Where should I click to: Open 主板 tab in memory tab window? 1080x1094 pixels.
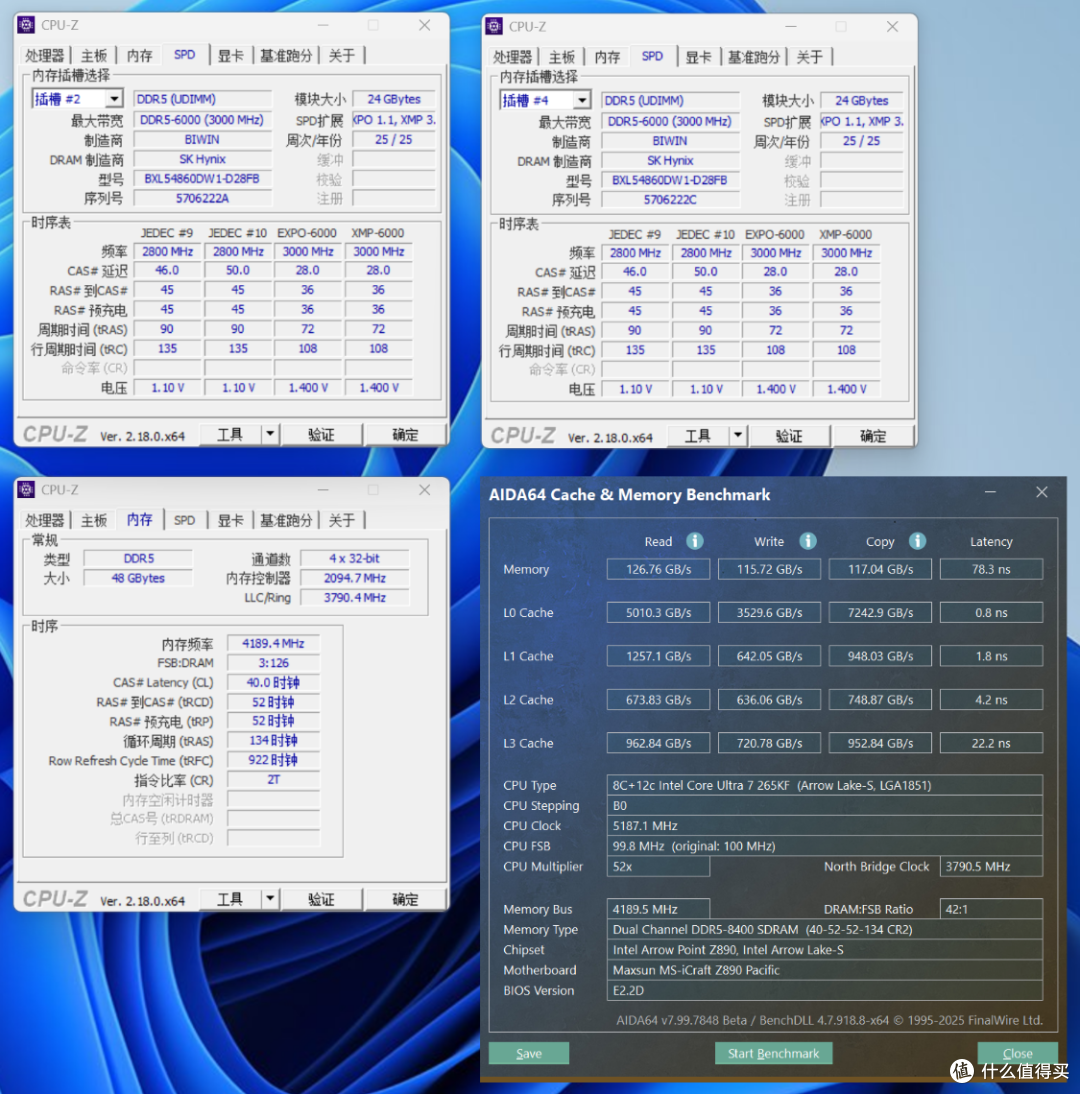(x=94, y=520)
